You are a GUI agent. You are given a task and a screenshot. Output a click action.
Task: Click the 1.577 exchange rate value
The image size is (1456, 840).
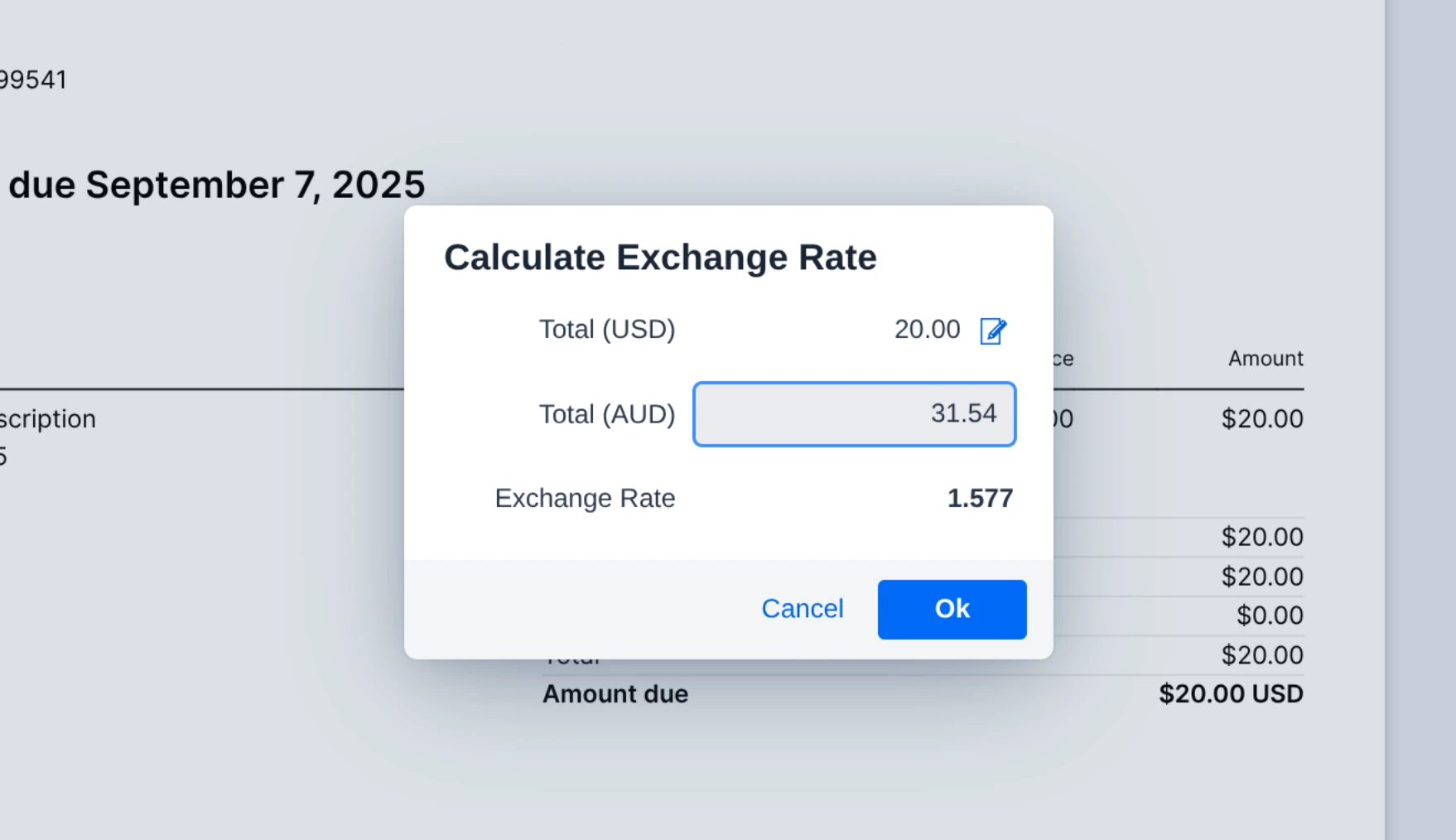coord(980,498)
